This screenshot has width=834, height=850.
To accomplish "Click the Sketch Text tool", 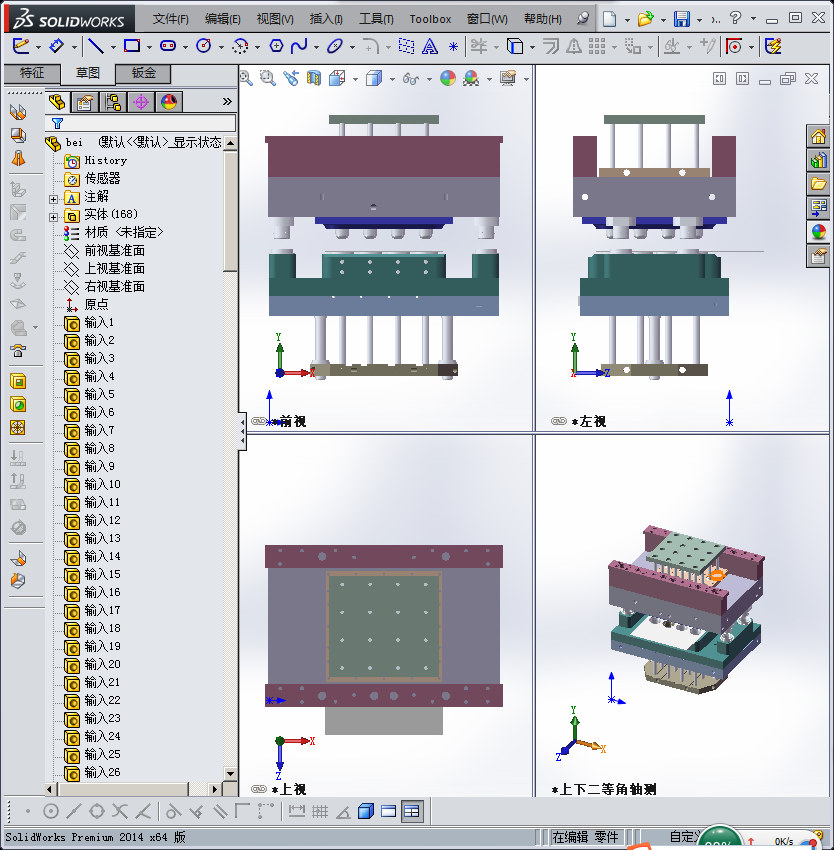I will click(429, 46).
